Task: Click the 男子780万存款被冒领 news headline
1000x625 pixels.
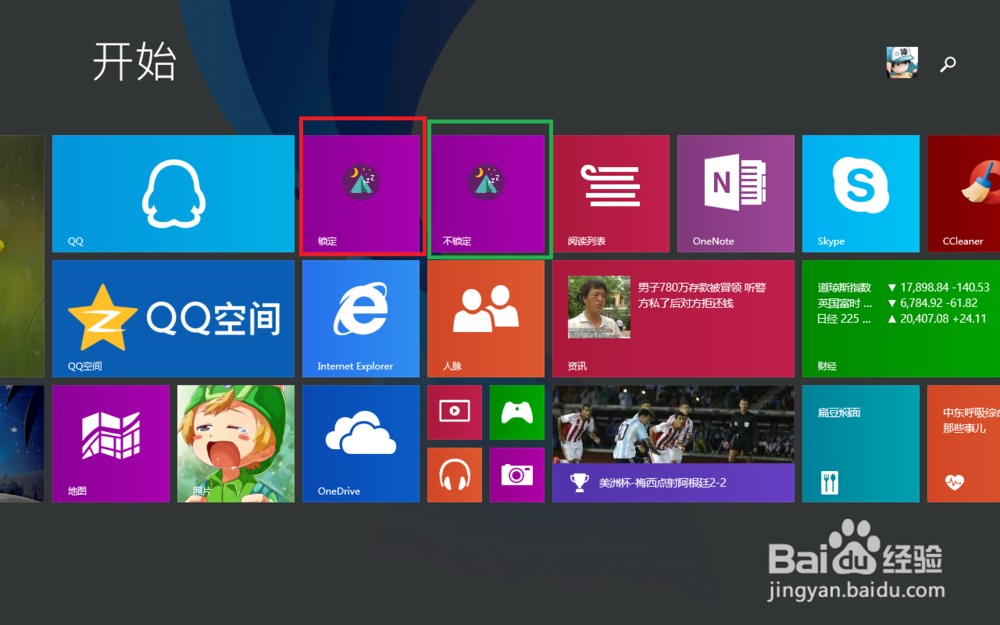Action: click(x=702, y=295)
